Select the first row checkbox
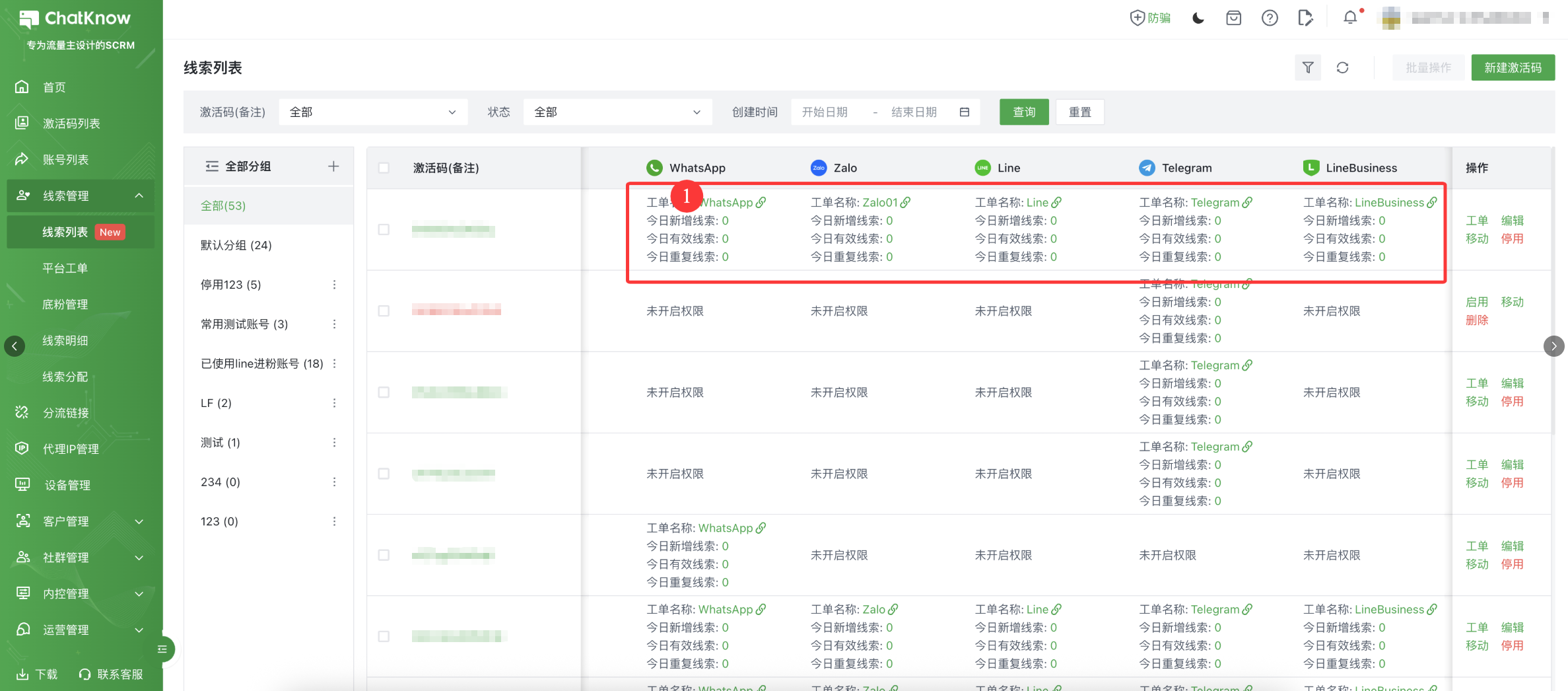The width and height of the screenshot is (1568, 691). pyautogui.click(x=384, y=230)
